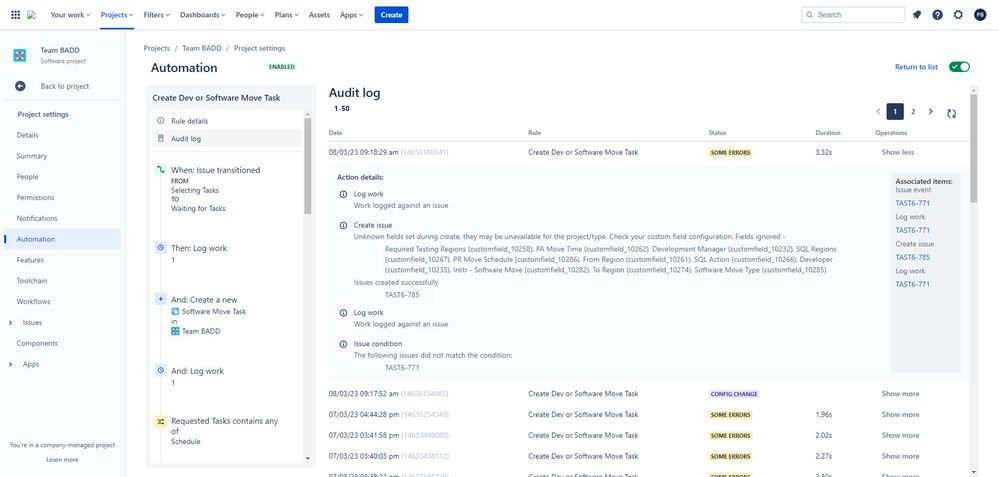Open the TAST6-785 associated item link
This screenshot has height=477, width=999.
[912, 257]
